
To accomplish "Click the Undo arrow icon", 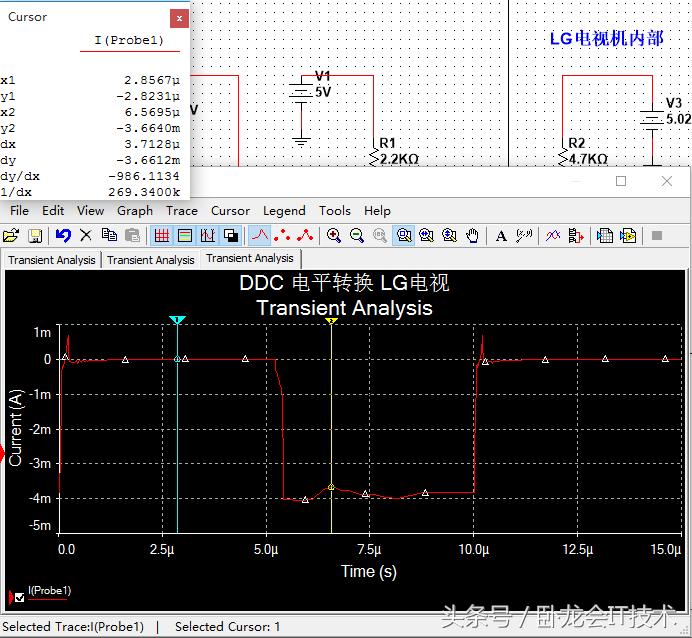I will click(63, 236).
